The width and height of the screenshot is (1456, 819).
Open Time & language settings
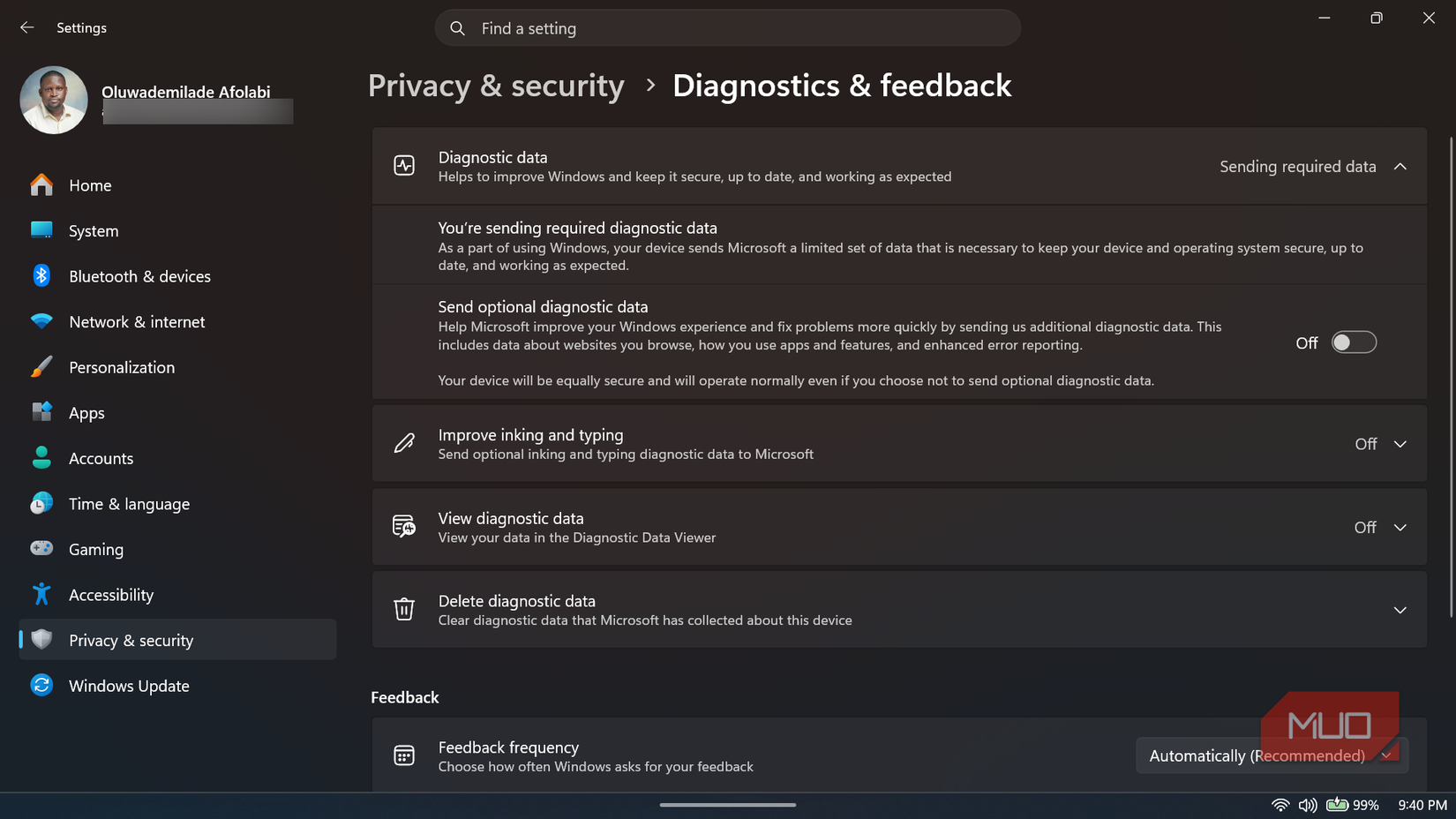coord(177,504)
